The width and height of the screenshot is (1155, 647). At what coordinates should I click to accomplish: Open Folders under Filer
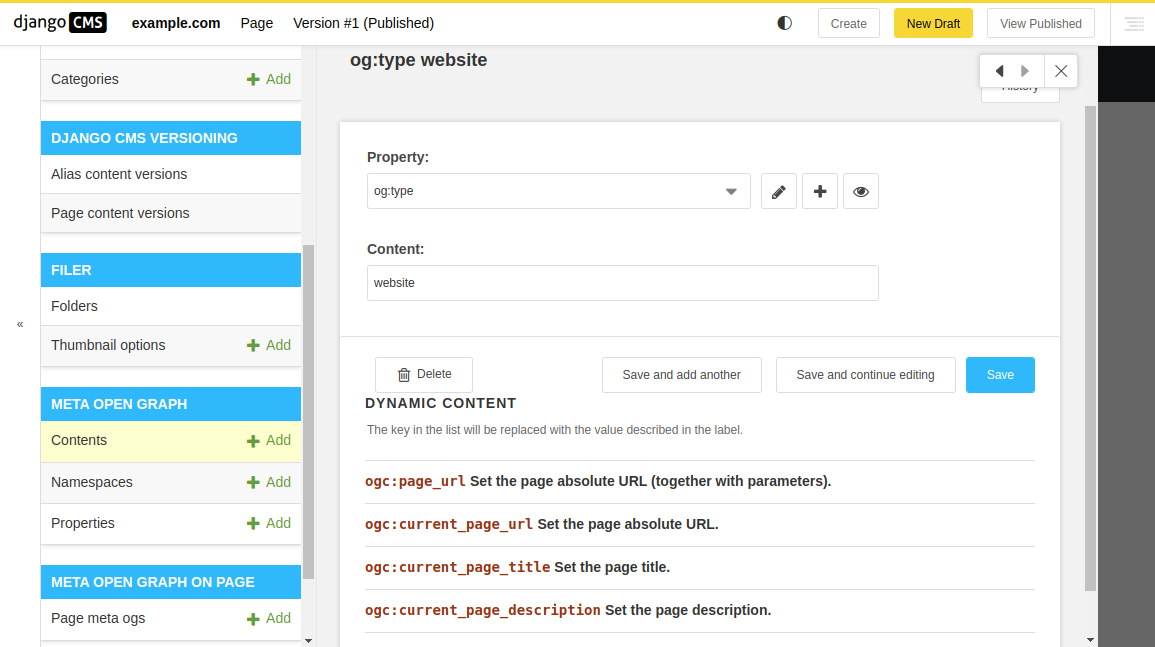click(74, 306)
